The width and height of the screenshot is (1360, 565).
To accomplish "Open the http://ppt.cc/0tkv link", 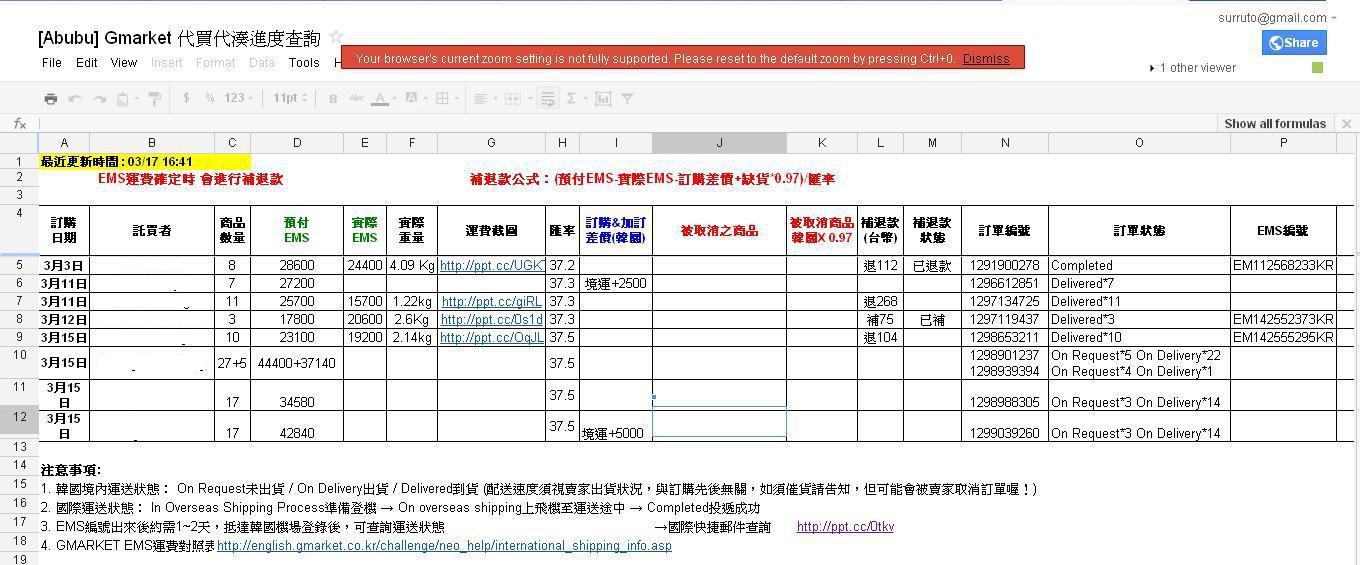I will pos(845,526).
